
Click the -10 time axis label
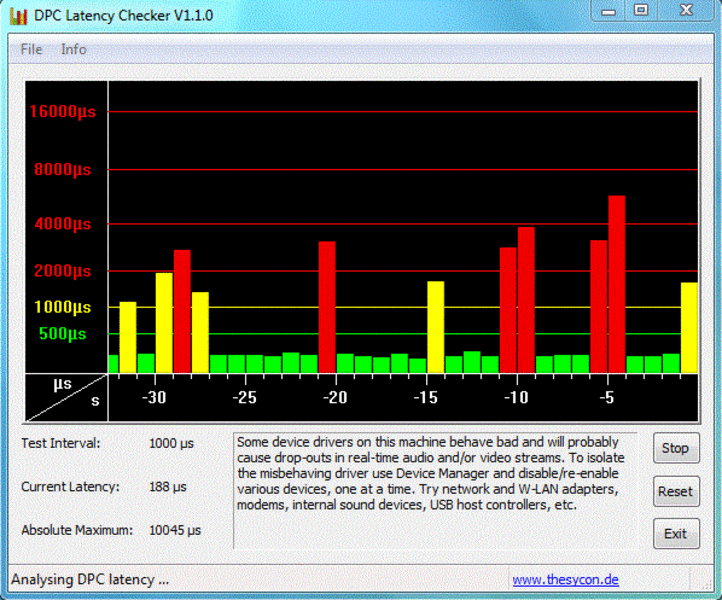click(516, 397)
